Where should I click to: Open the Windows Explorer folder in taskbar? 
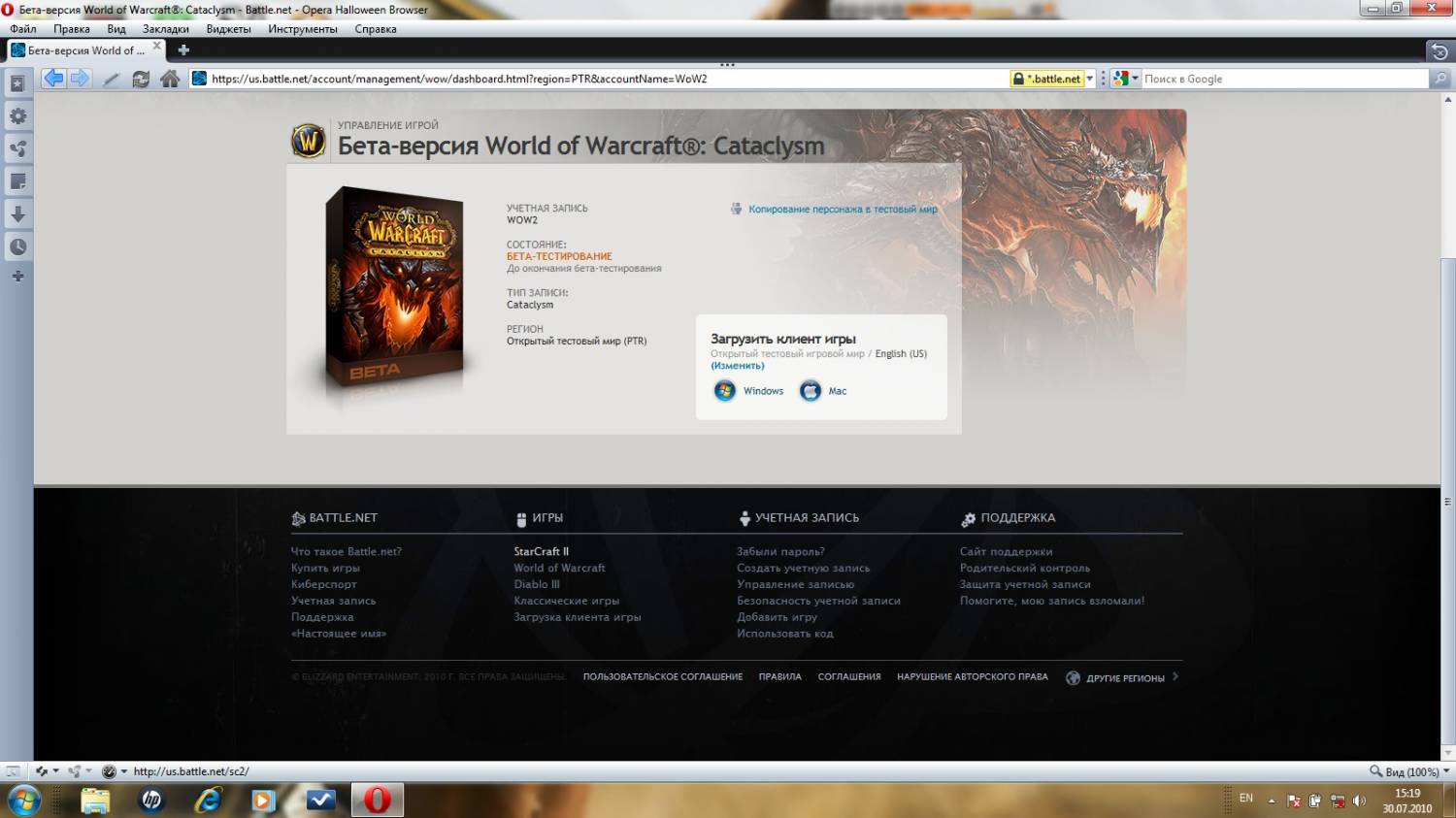pyautogui.click(x=95, y=801)
